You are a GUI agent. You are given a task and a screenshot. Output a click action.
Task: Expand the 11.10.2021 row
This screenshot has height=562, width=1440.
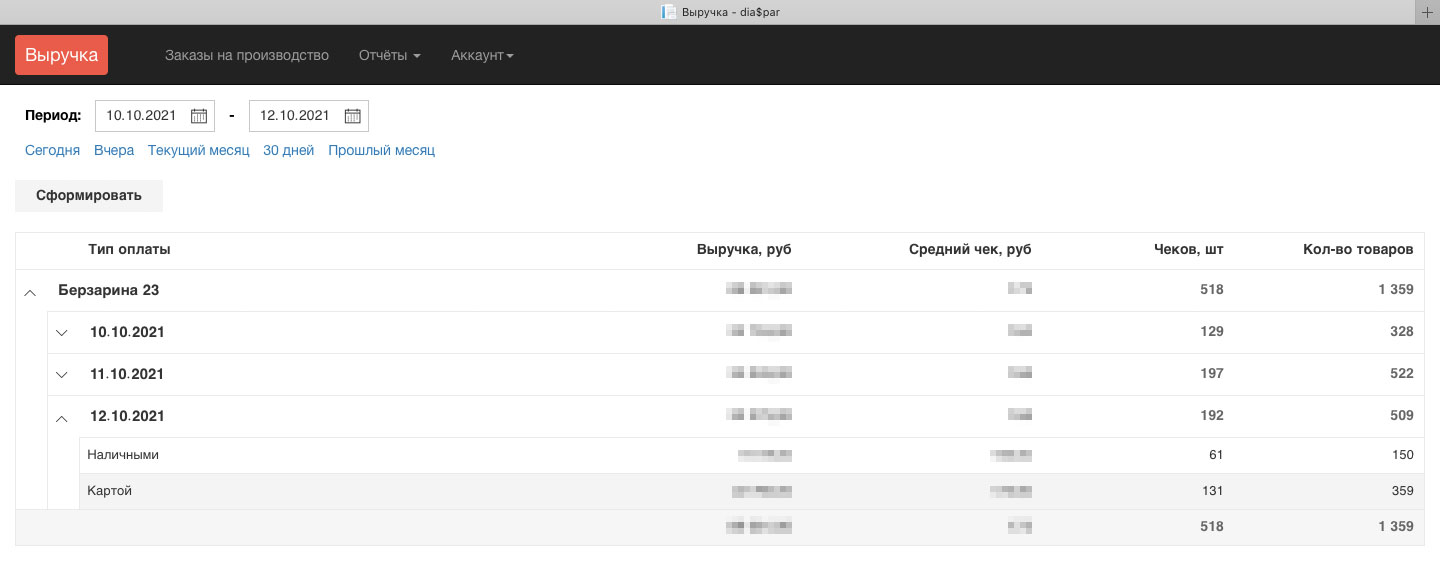click(x=62, y=375)
